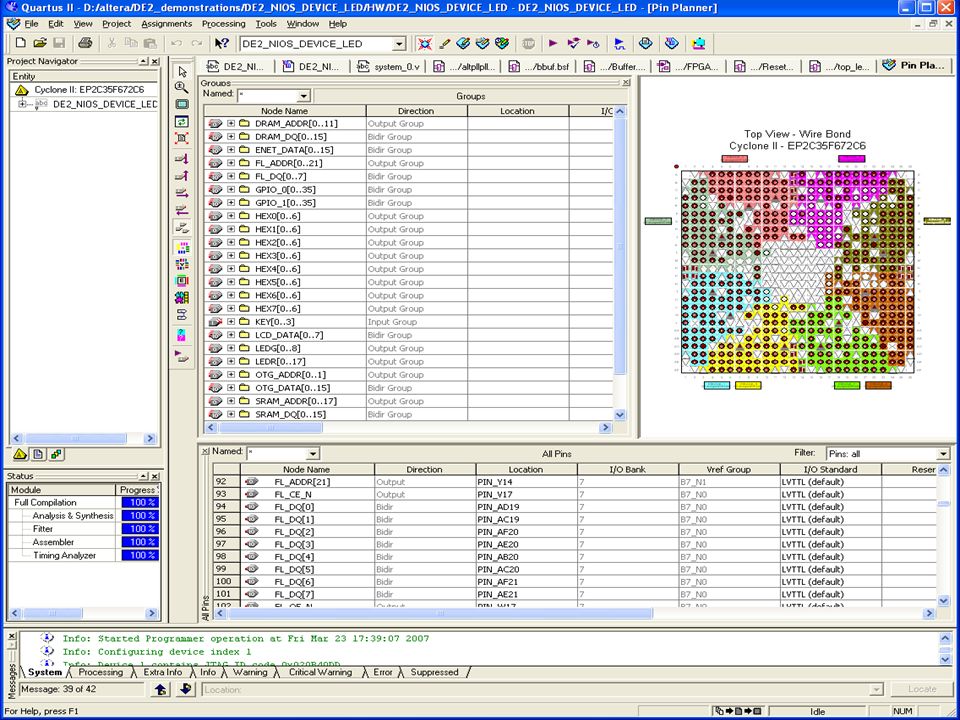The height and width of the screenshot is (720, 960).
Task: Expand the LEDR[0..17] group
Action: [231, 362]
